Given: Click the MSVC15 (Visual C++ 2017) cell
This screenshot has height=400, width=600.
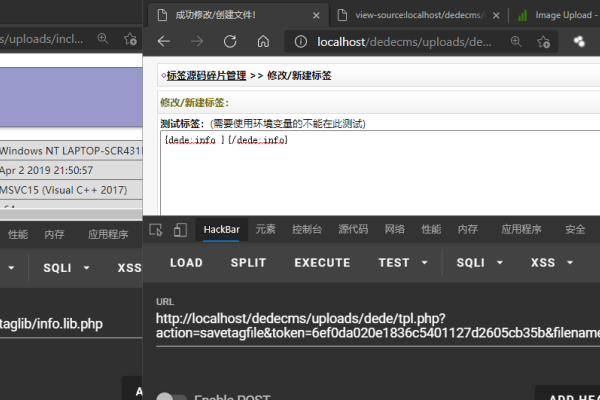Looking at the screenshot, I should pos(71,190).
